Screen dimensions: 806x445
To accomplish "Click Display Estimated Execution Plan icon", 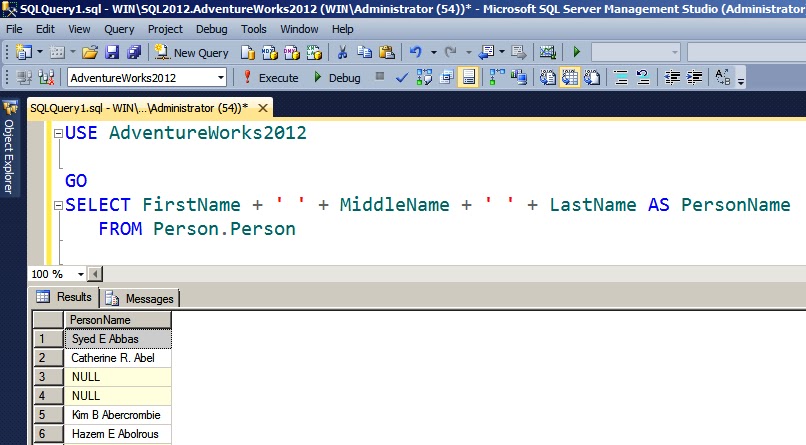I will pos(424,78).
